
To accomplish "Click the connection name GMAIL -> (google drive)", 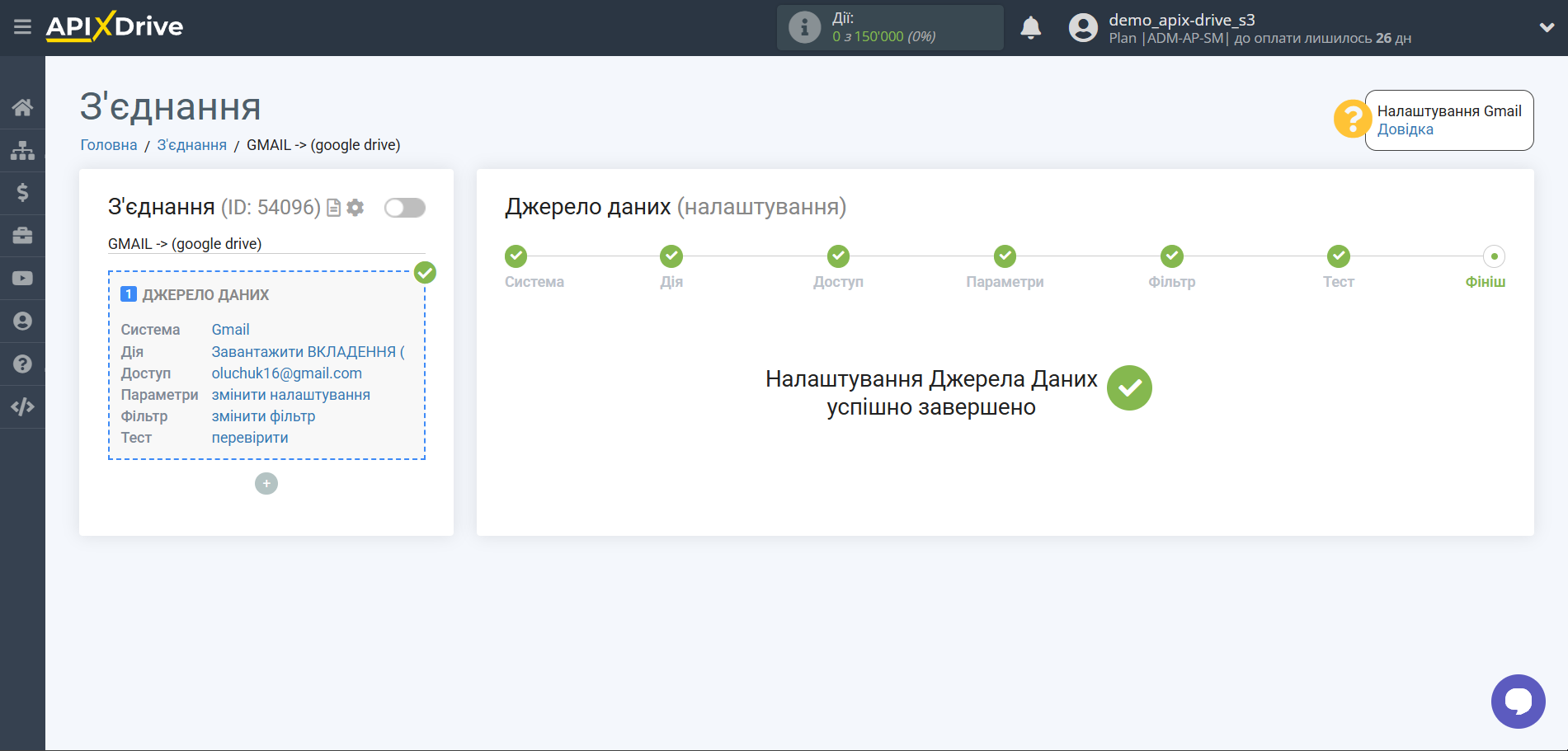I will [x=185, y=244].
